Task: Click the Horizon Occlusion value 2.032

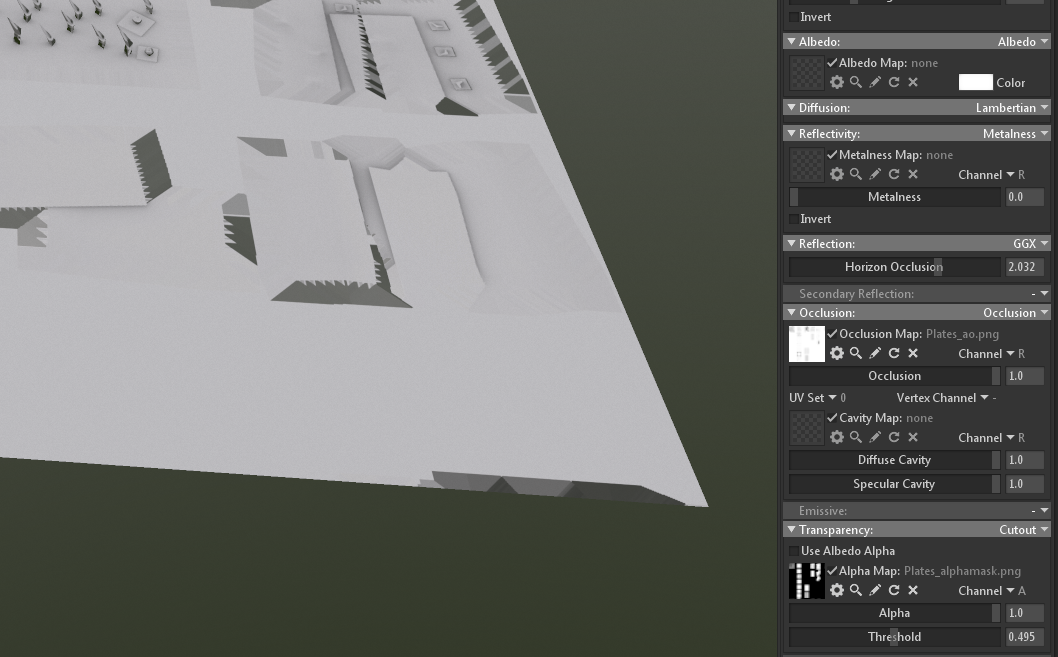Action: tap(1024, 267)
